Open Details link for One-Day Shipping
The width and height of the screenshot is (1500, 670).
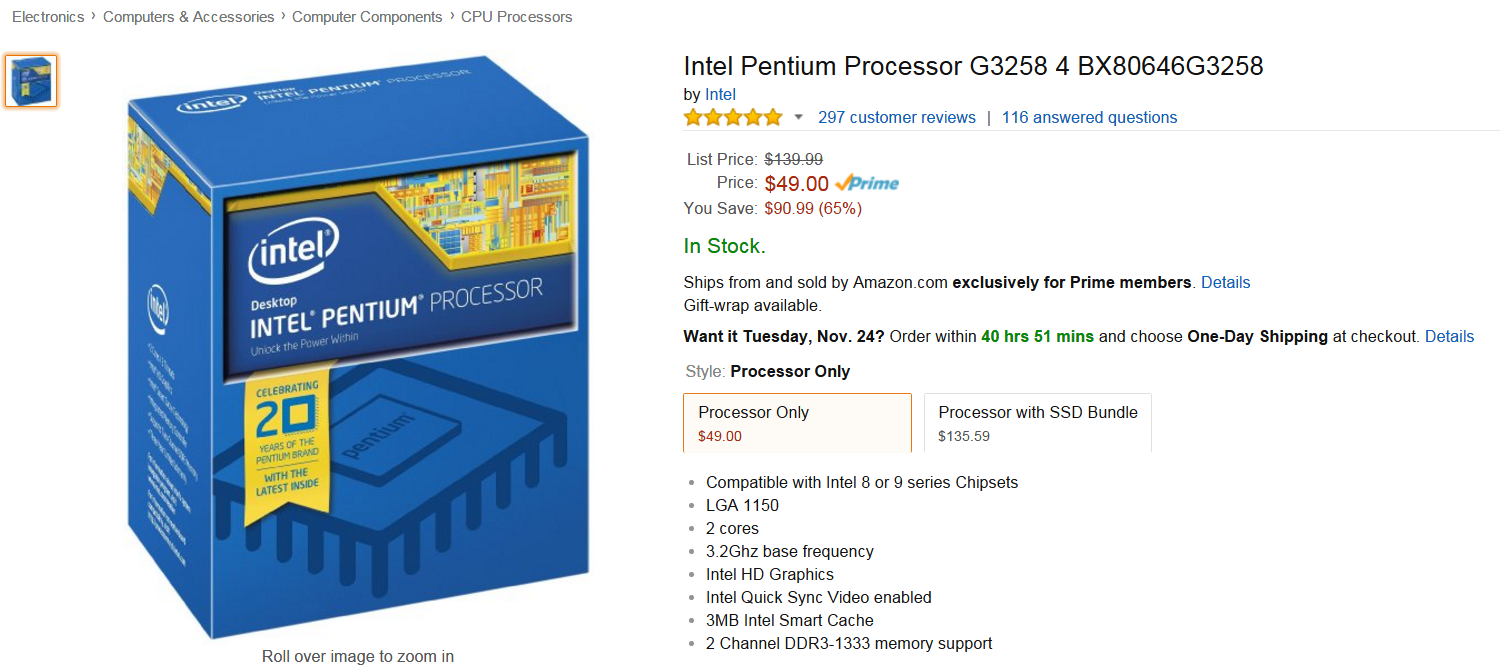1449,336
